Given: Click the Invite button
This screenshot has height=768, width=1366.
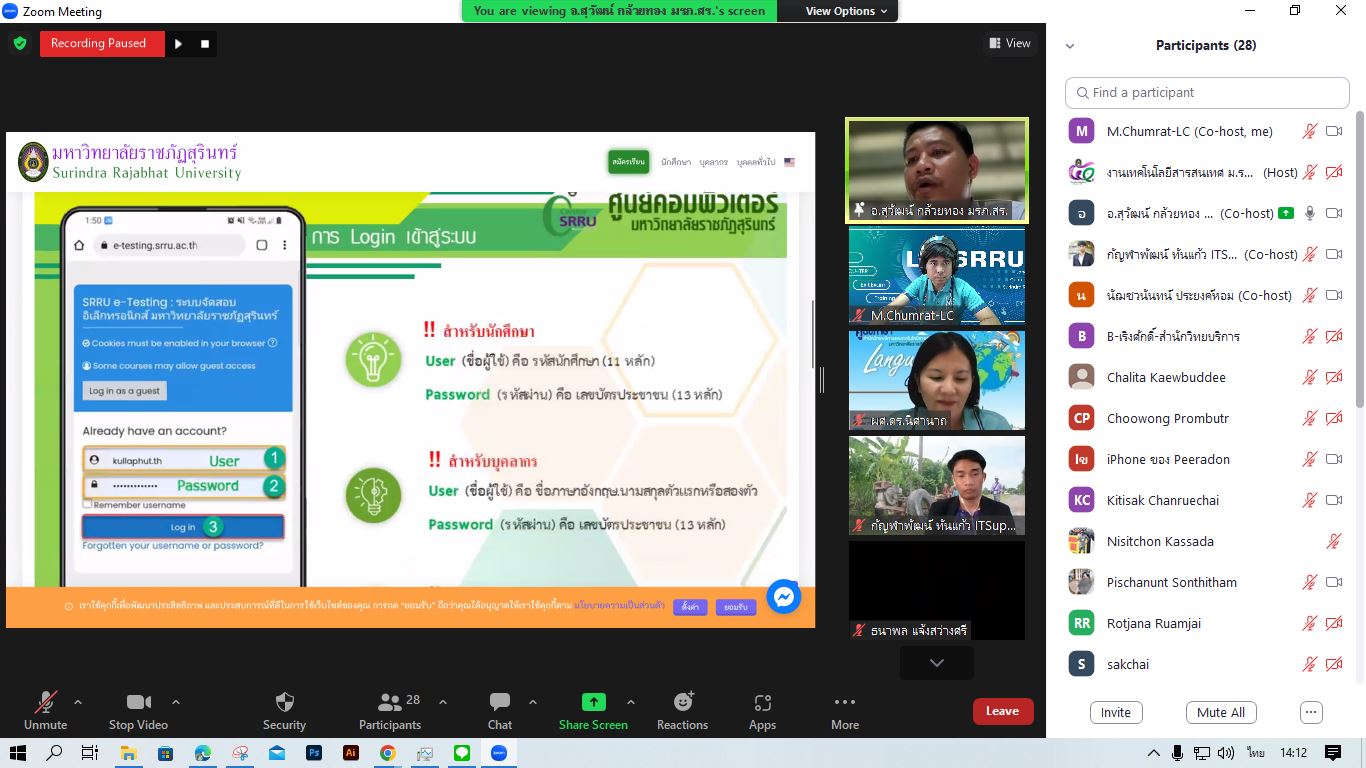Looking at the screenshot, I should click(1116, 712).
